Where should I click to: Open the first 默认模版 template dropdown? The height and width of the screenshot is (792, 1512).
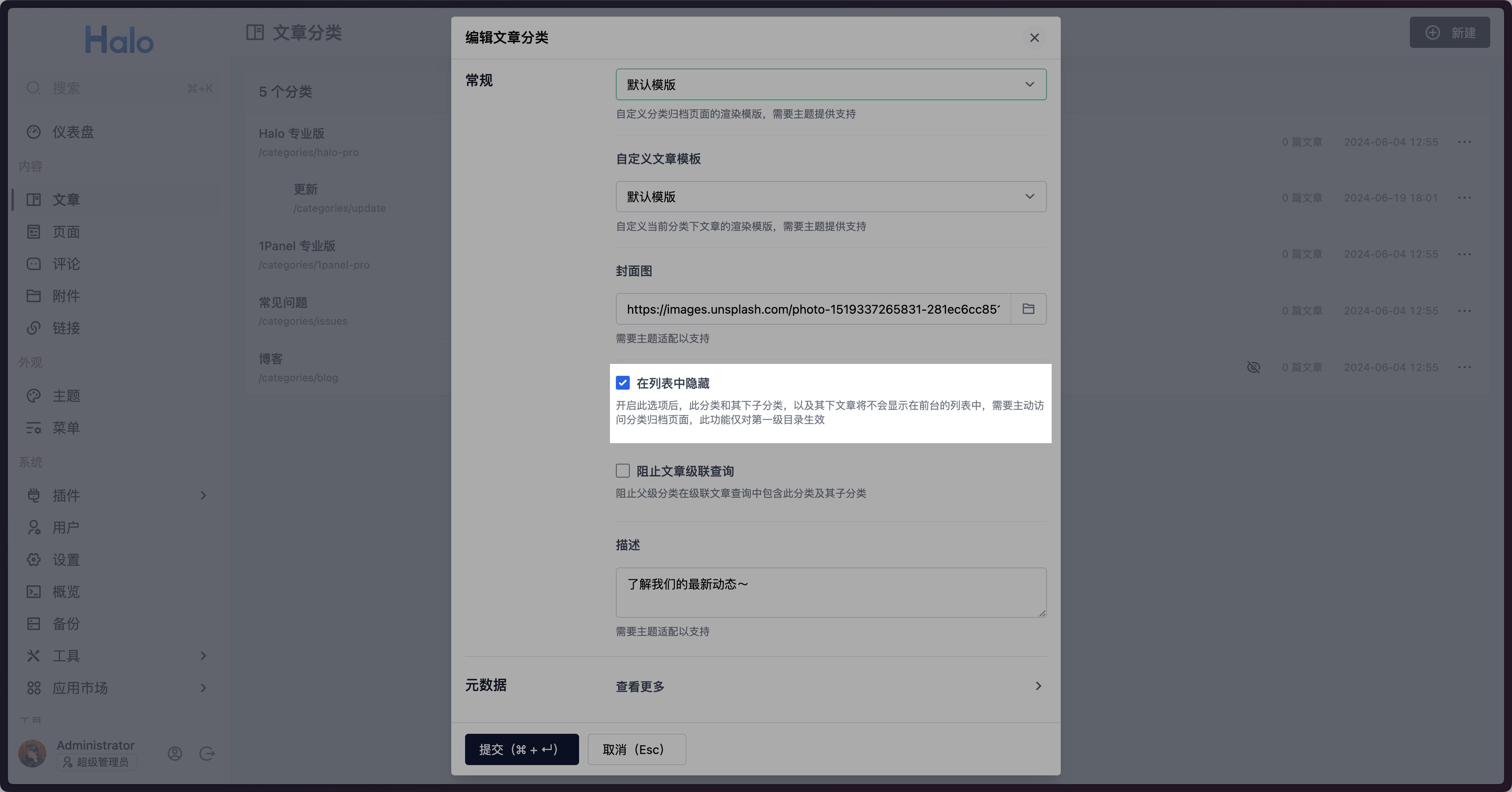(x=830, y=84)
